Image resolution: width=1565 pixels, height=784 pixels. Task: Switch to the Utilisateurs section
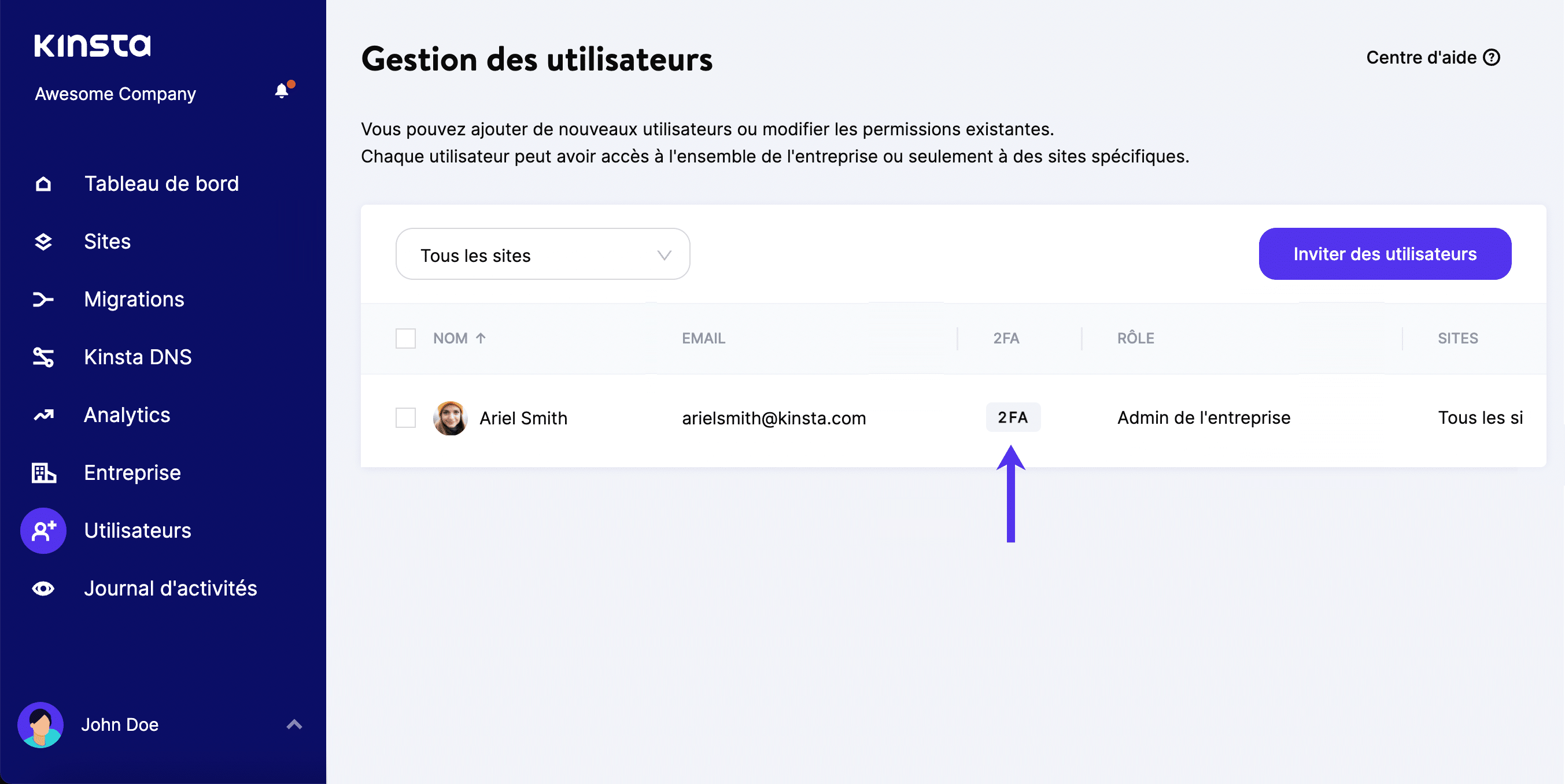(x=137, y=530)
